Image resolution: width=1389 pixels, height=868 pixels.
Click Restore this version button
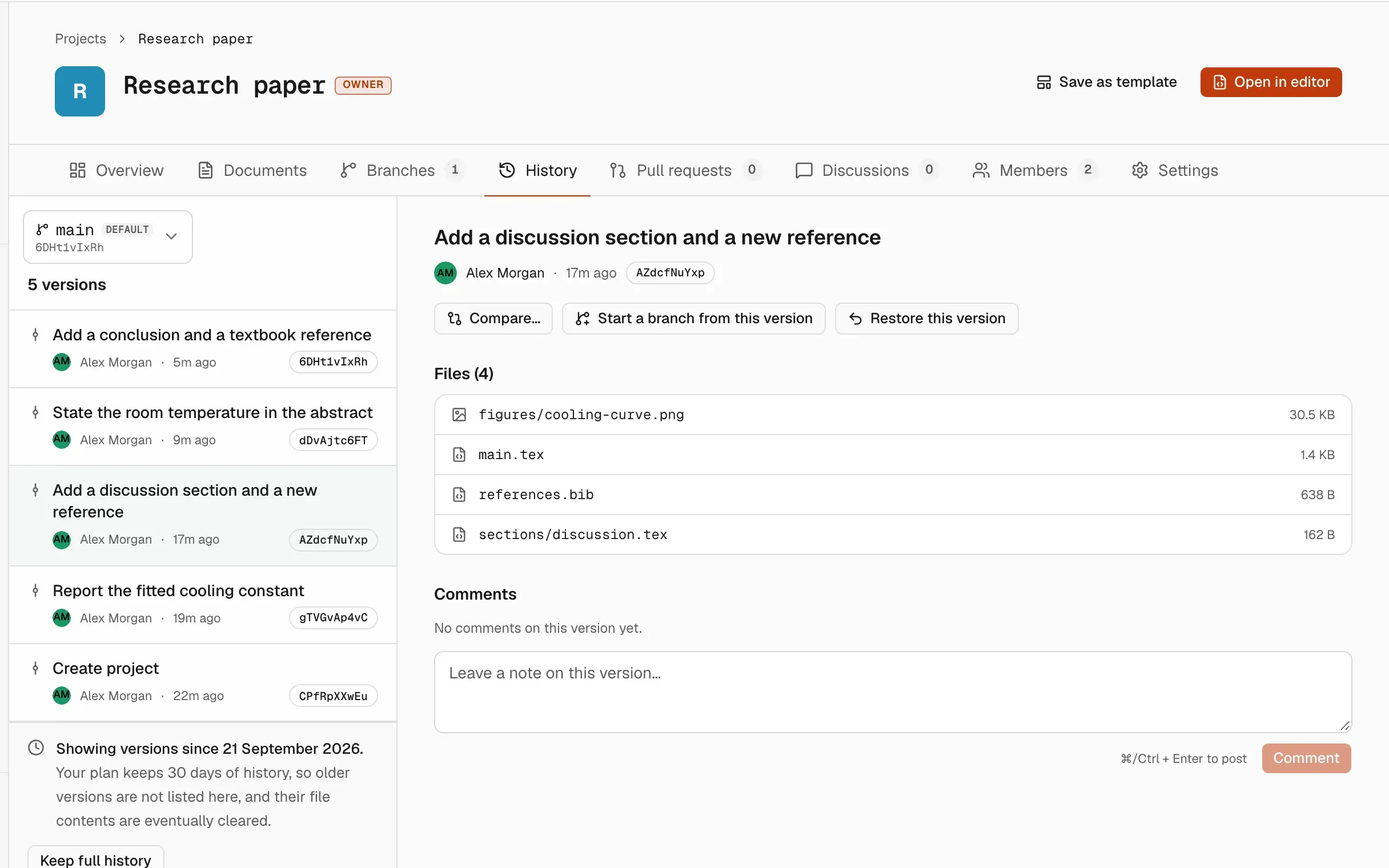[926, 319]
